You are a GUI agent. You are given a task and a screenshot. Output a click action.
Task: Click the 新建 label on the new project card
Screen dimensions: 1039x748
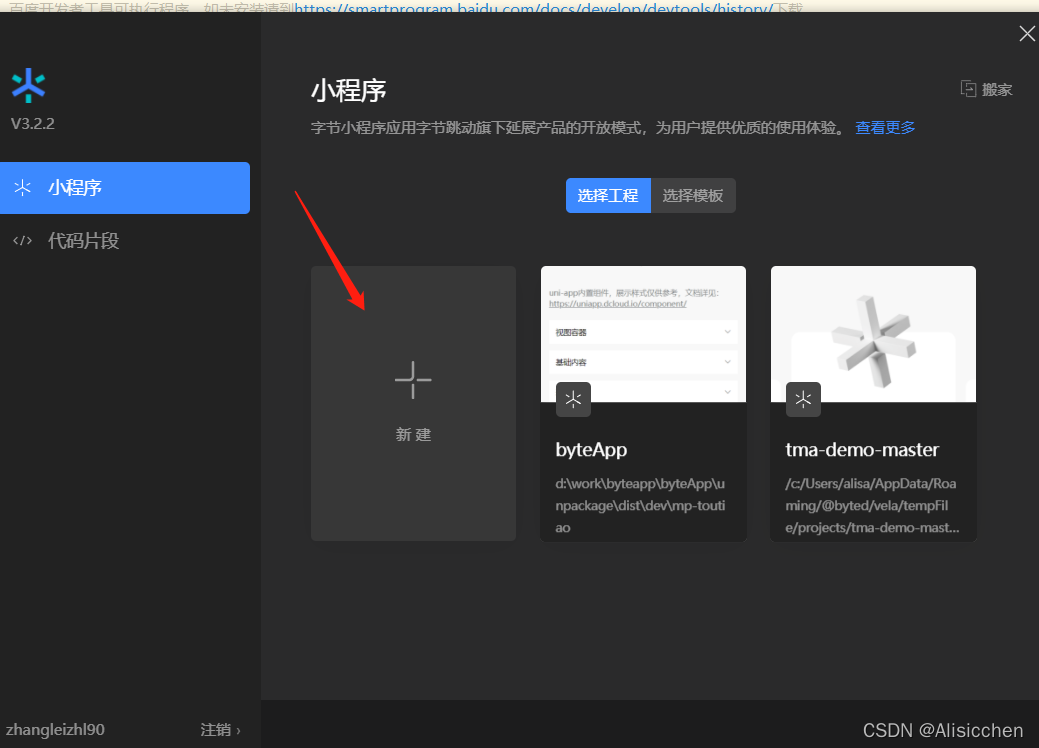[413, 435]
